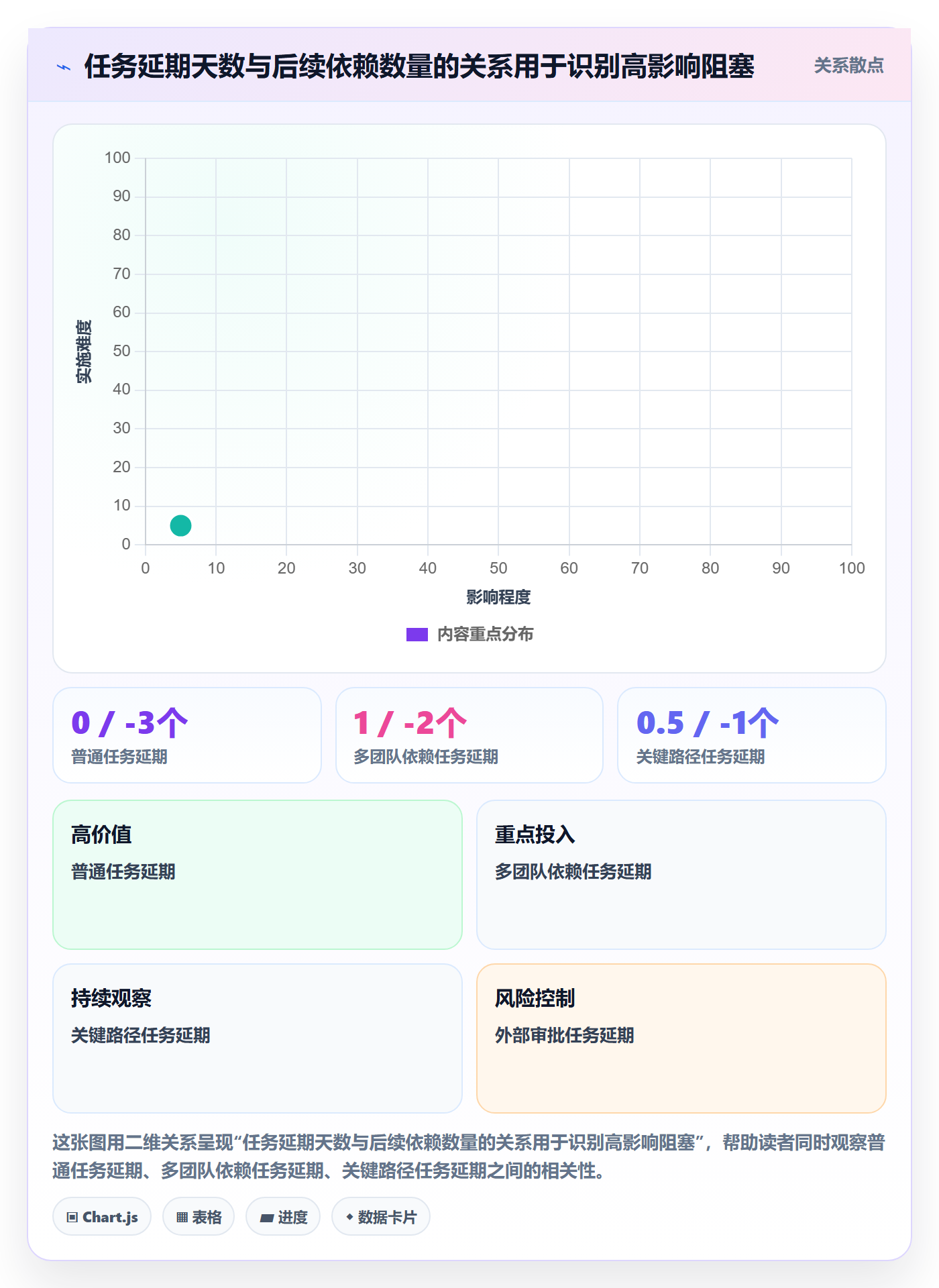This screenshot has width=939, height=1288.
Task: Select the Chart.js tag chip
Action: click(x=102, y=1217)
